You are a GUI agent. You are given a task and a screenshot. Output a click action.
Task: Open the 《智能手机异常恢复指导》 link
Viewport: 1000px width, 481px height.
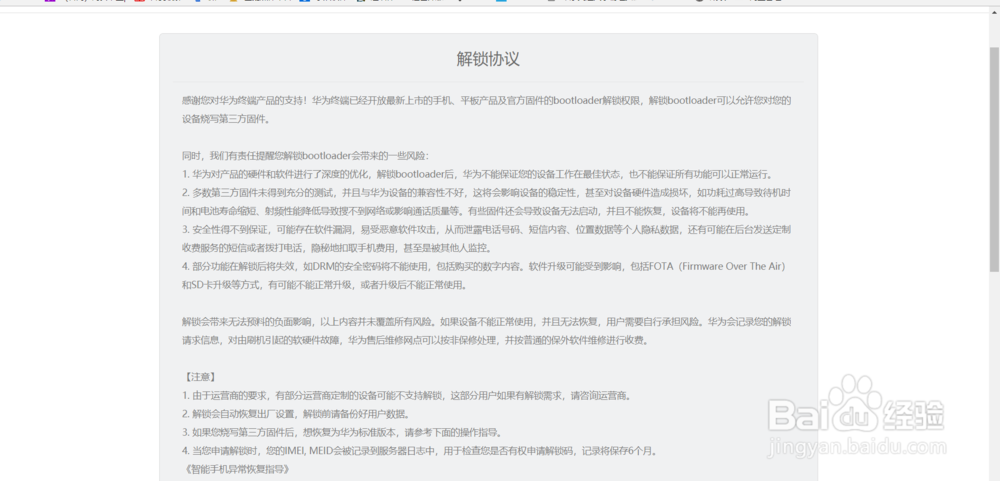237,470
